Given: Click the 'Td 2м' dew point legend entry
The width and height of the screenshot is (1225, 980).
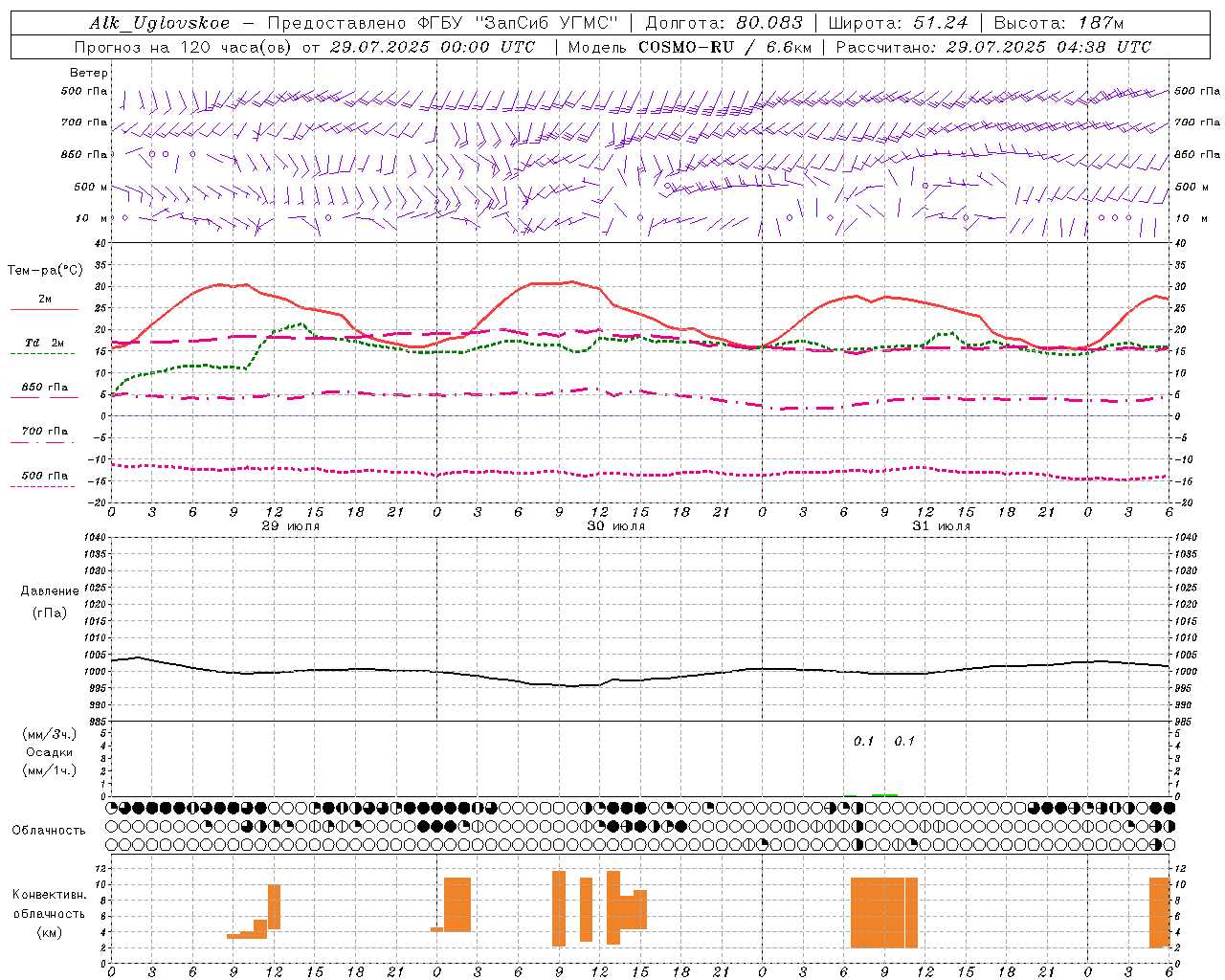Looking at the screenshot, I should (x=45, y=343).
